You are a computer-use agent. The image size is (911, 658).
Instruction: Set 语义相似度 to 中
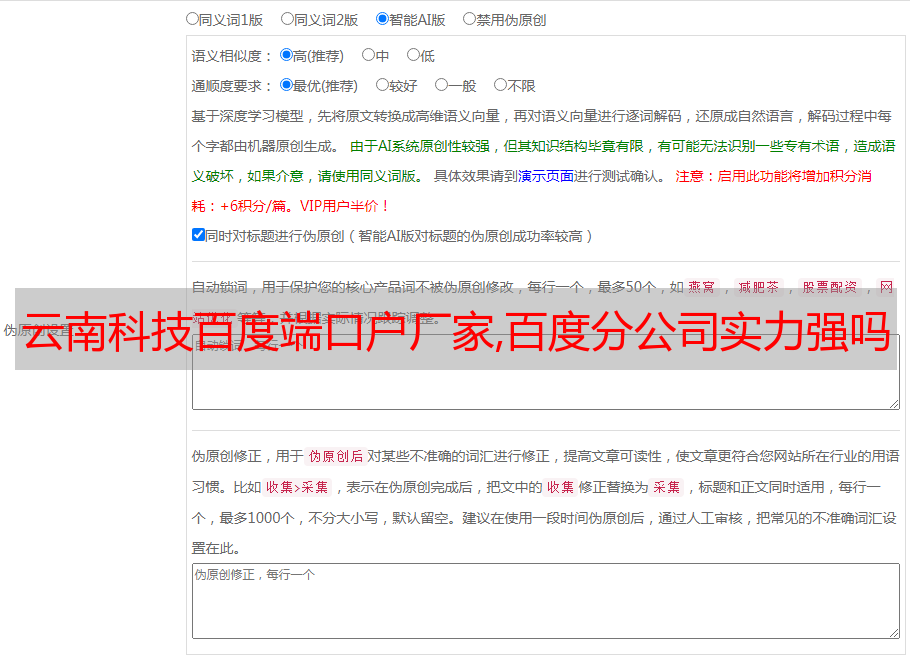tap(368, 55)
